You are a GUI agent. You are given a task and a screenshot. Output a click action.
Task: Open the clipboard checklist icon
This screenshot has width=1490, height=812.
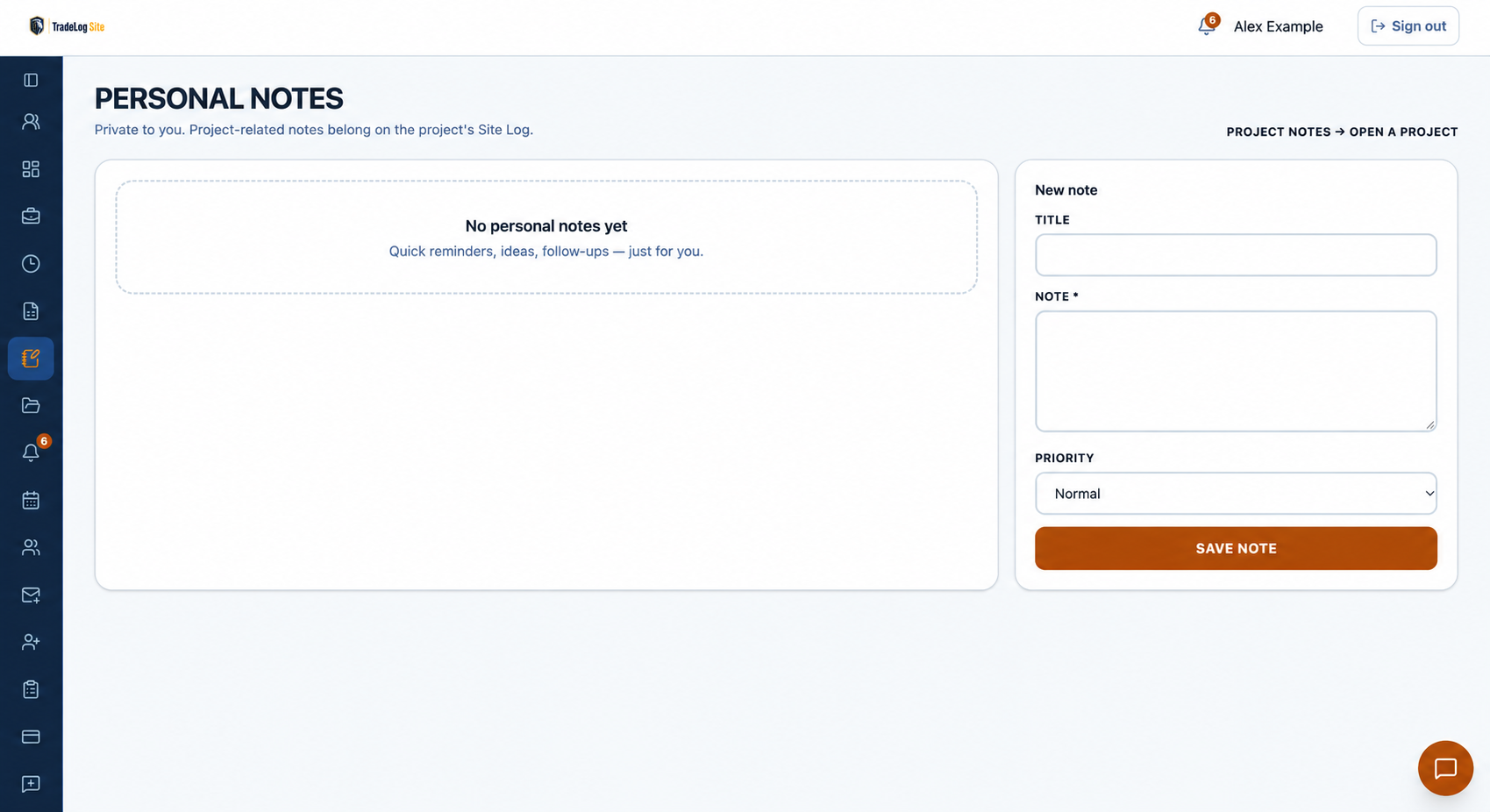pos(31,689)
